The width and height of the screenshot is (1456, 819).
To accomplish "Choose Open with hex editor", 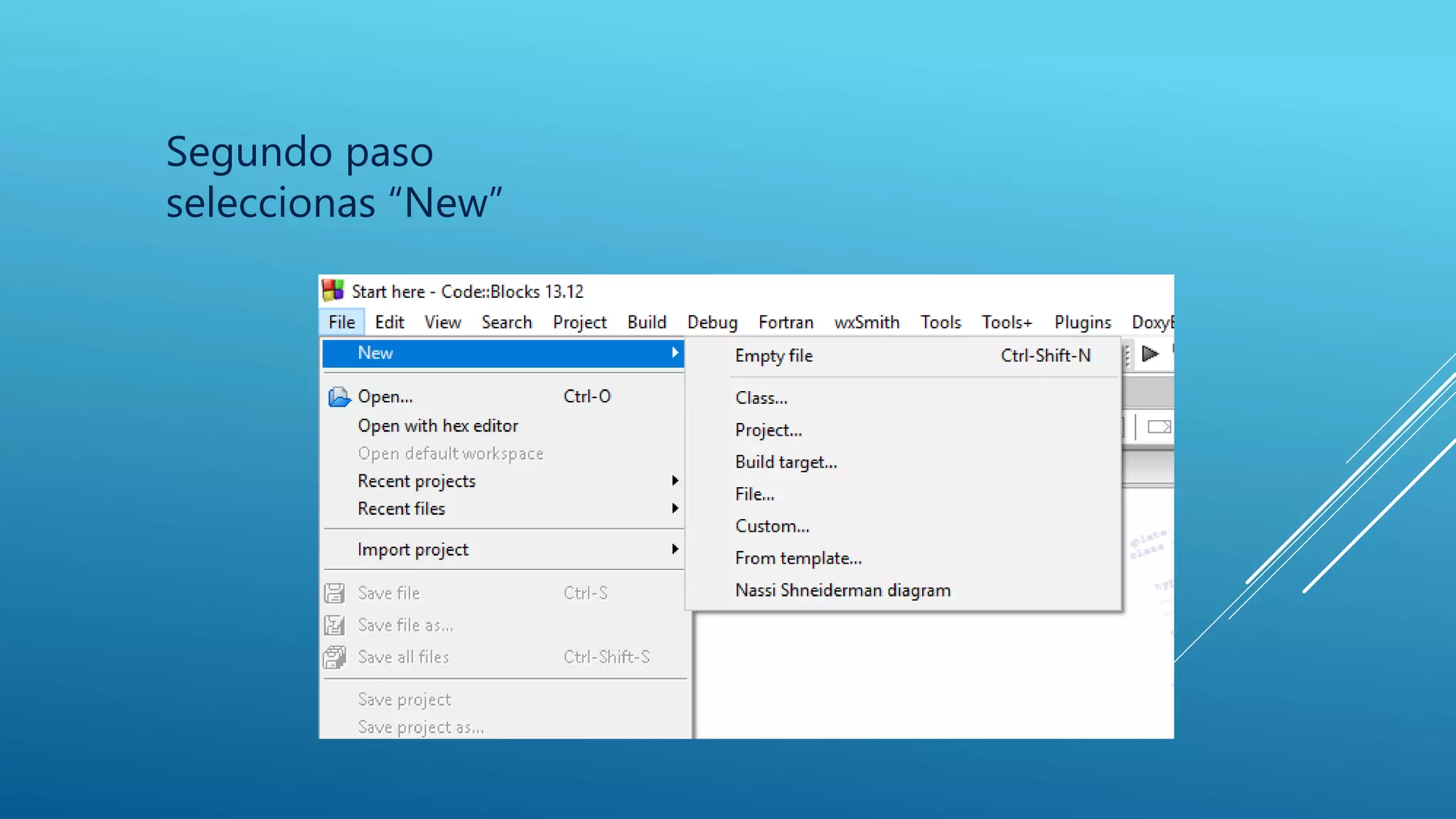I will pyautogui.click(x=503, y=426).
